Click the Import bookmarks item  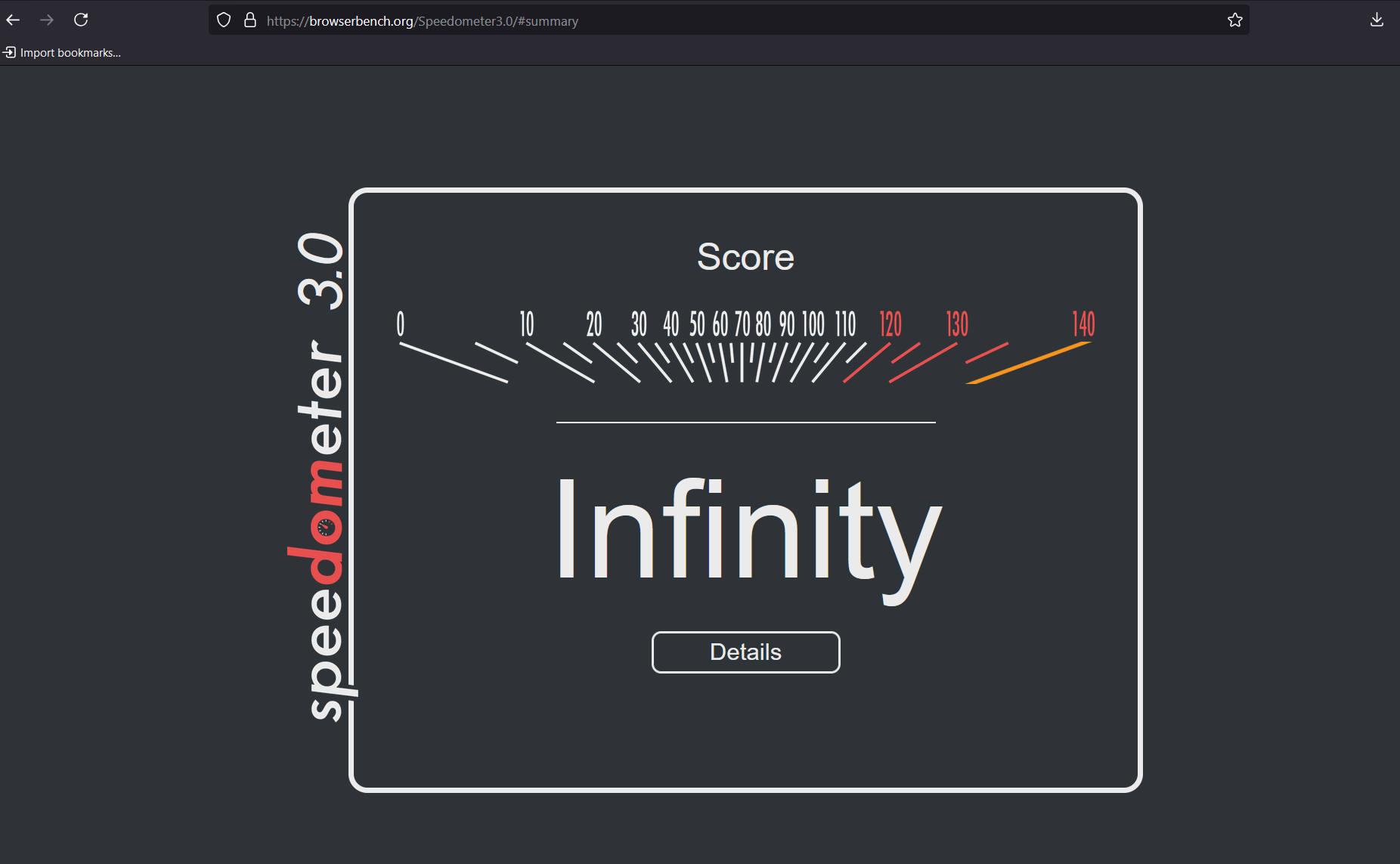[62, 52]
